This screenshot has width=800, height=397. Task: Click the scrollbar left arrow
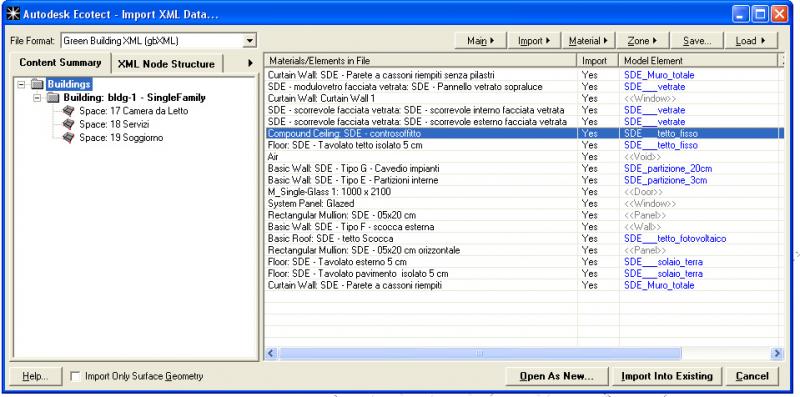click(271, 353)
